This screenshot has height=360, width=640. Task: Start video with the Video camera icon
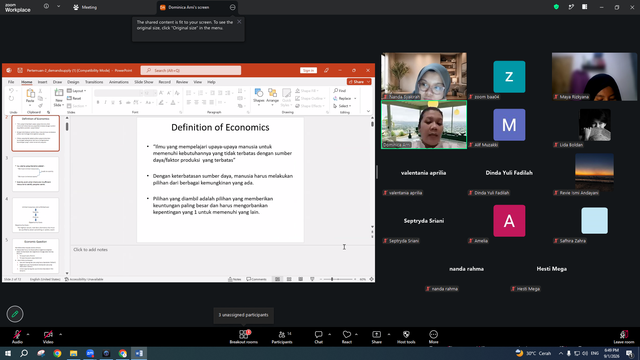pos(48,334)
